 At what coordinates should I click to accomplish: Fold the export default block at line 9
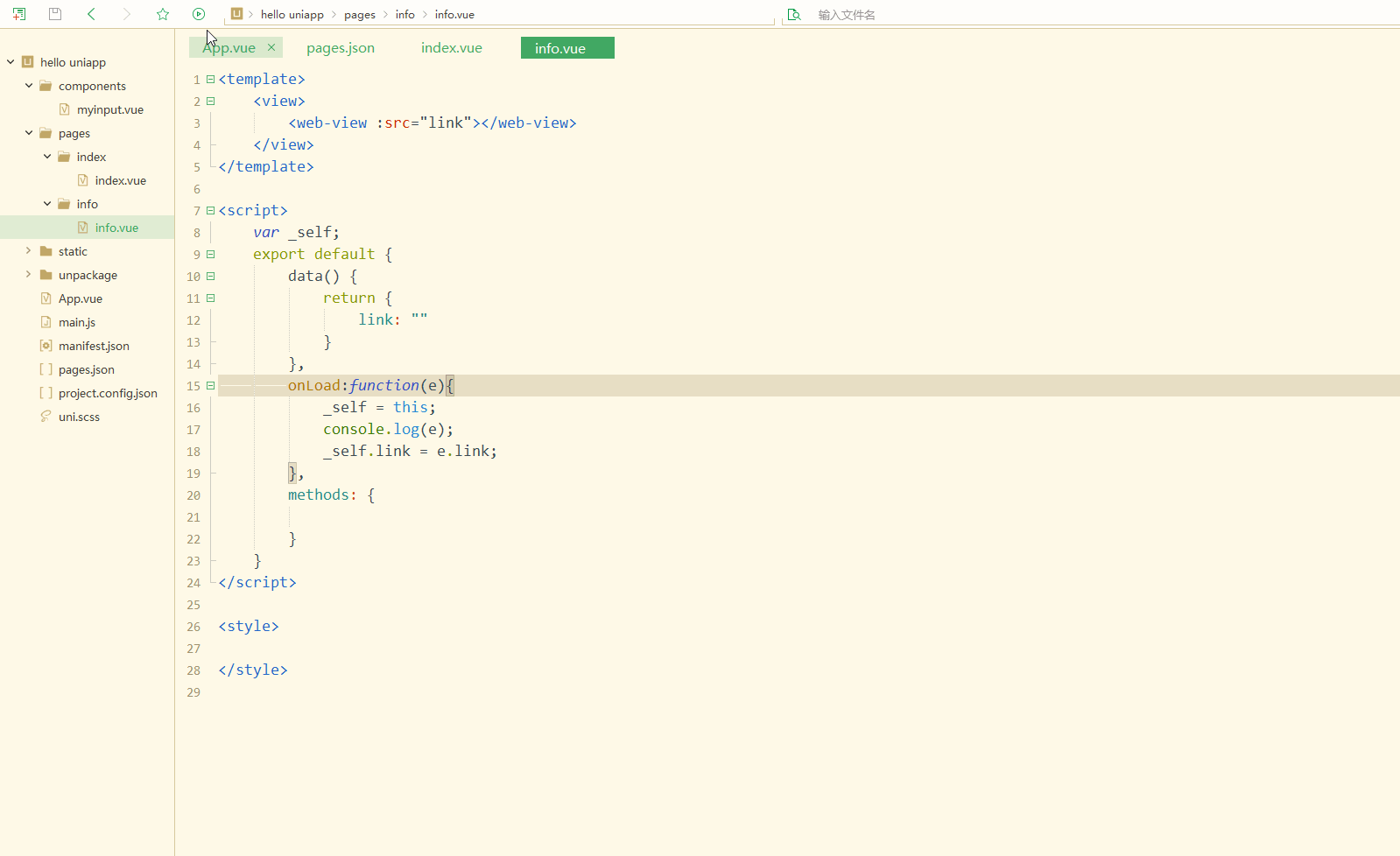pyautogui.click(x=210, y=255)
